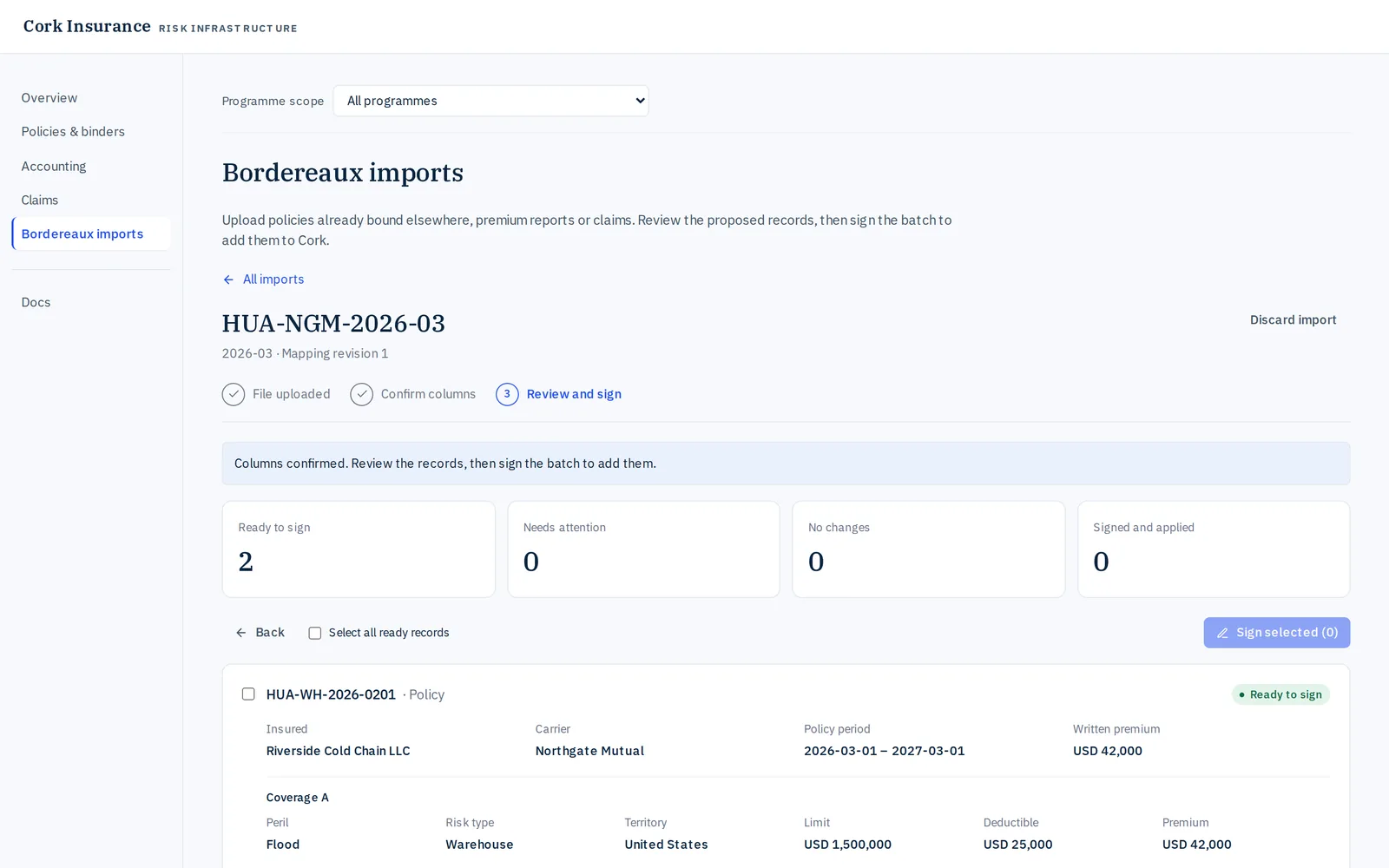Screen dimensions: 1389x868
Task: Click the pen icon on Sign selected
Action: tap(1222, 633)
